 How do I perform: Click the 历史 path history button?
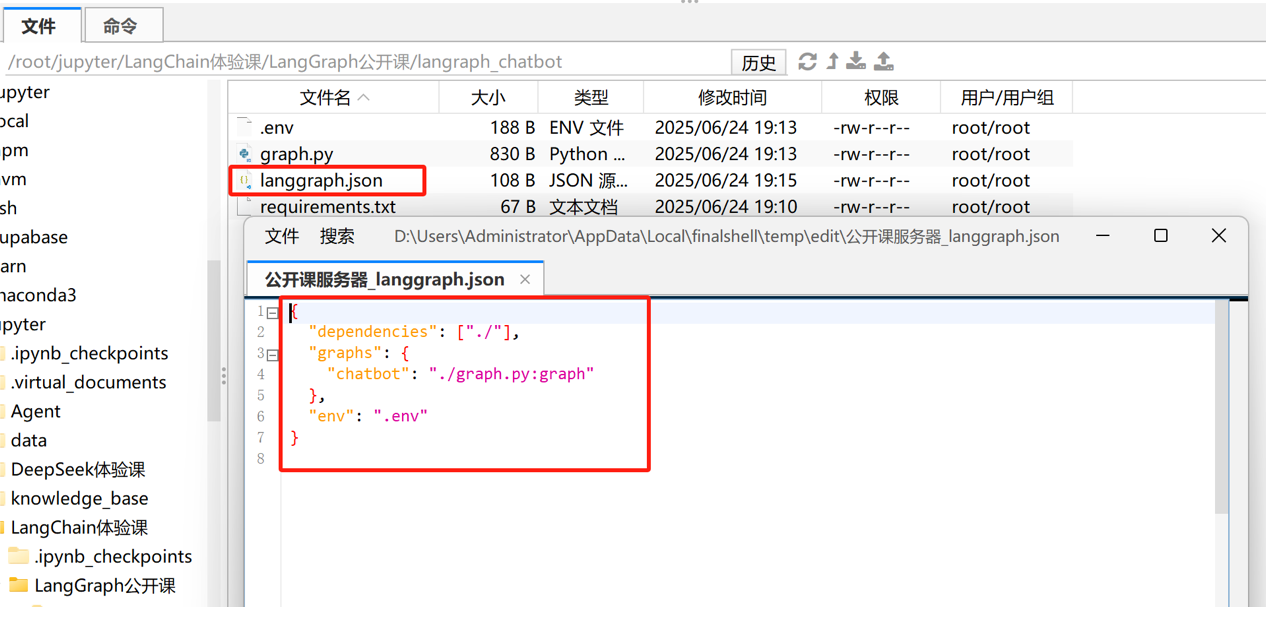758,63
